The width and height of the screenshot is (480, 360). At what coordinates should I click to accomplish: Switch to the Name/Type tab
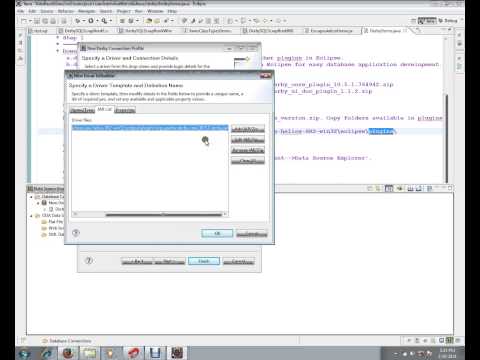pyautogui.click(x=82, y=110)
